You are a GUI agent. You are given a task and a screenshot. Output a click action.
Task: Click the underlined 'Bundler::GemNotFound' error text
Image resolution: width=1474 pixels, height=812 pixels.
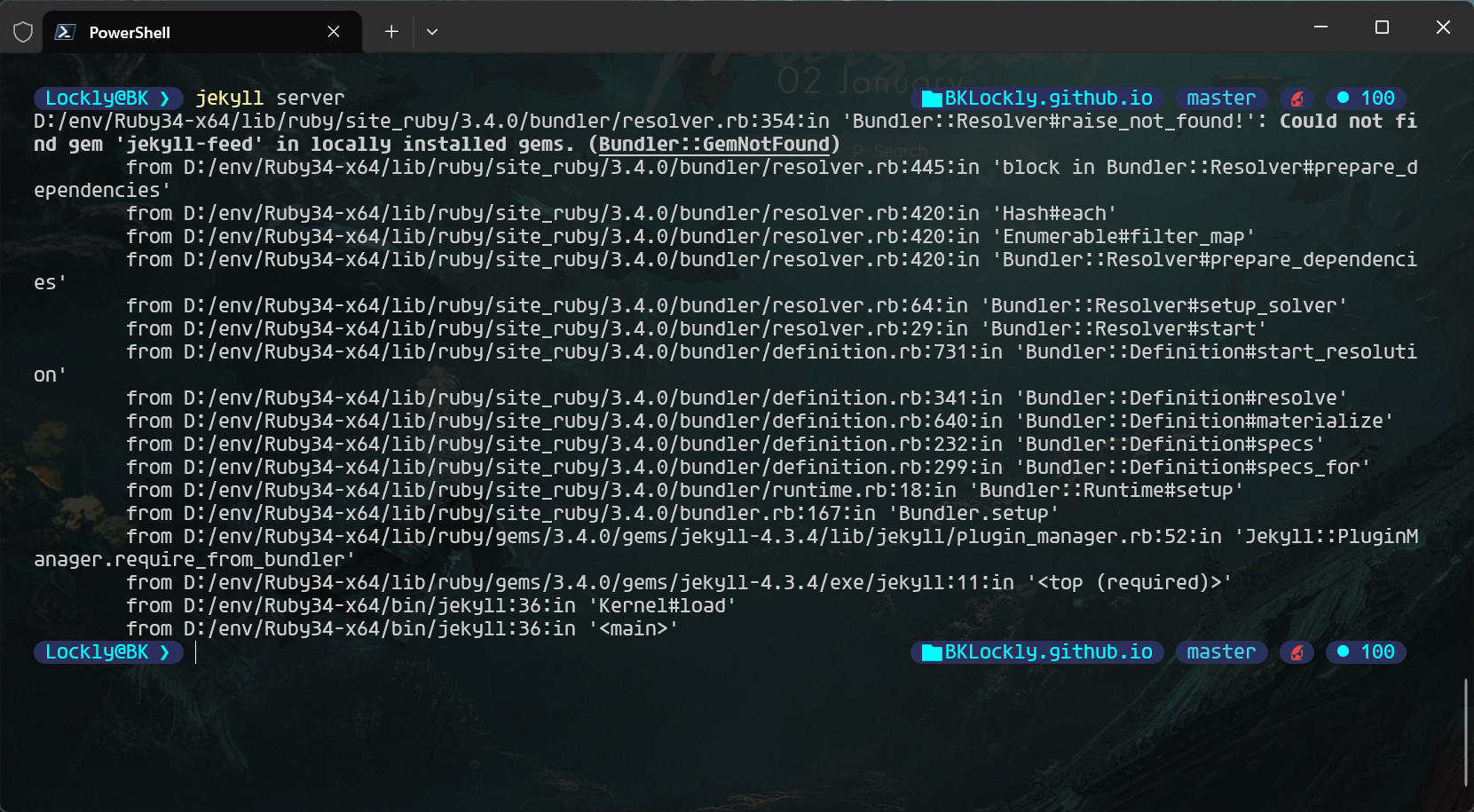714,144
